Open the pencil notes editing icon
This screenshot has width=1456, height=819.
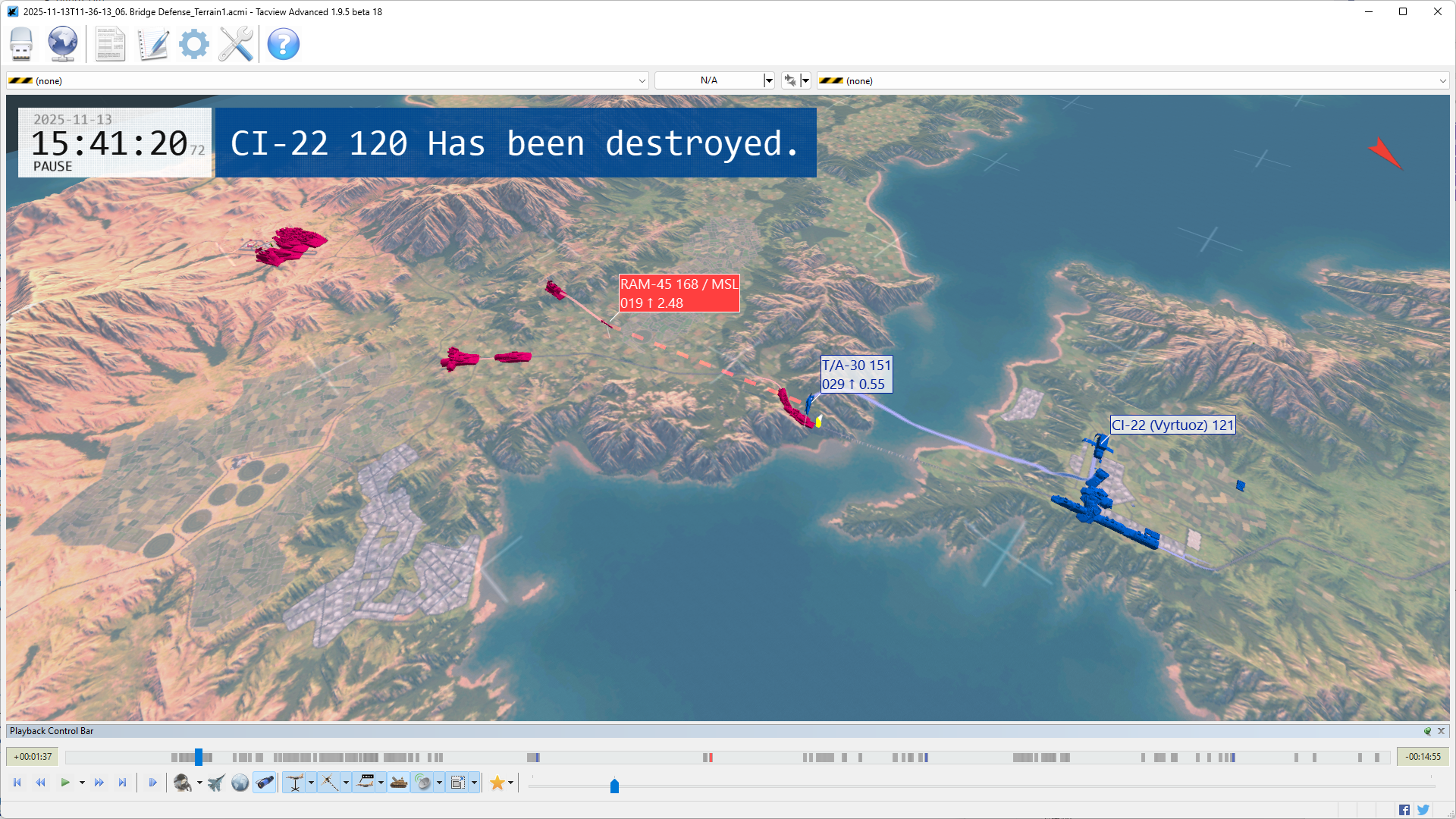152,44
